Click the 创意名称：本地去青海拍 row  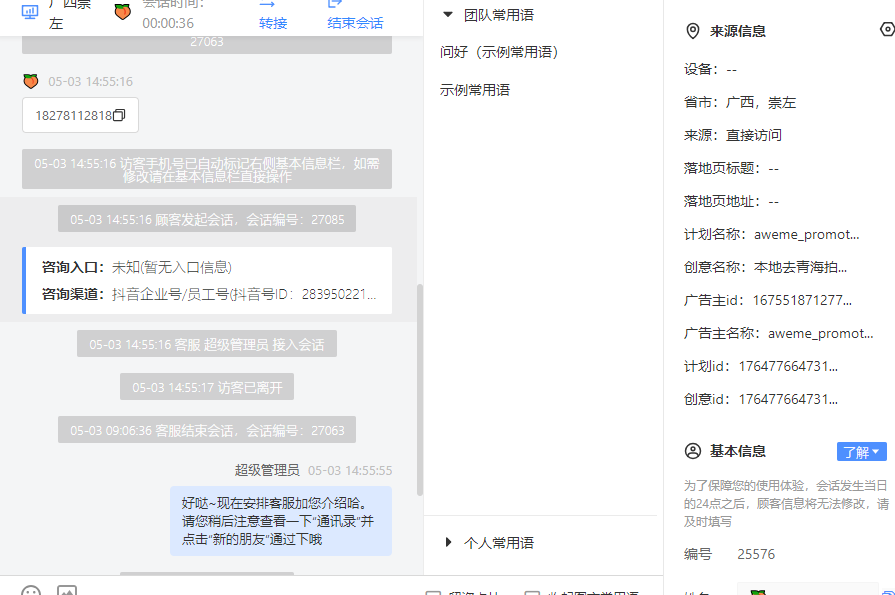pos(765,267)
